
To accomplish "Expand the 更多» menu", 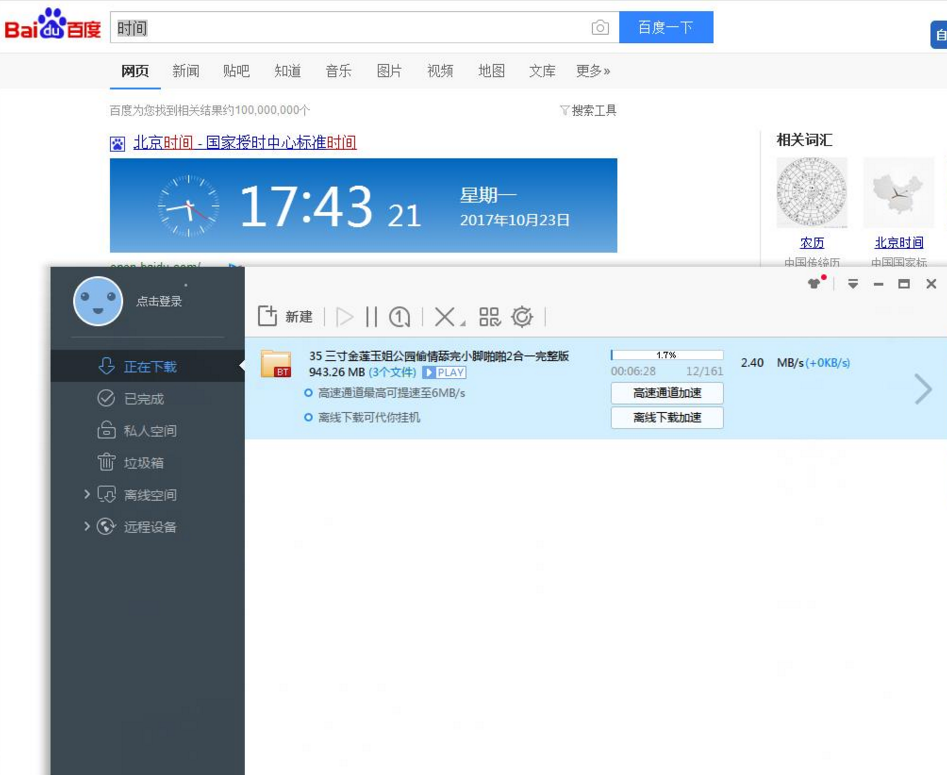I will click(x=593, y=71).
